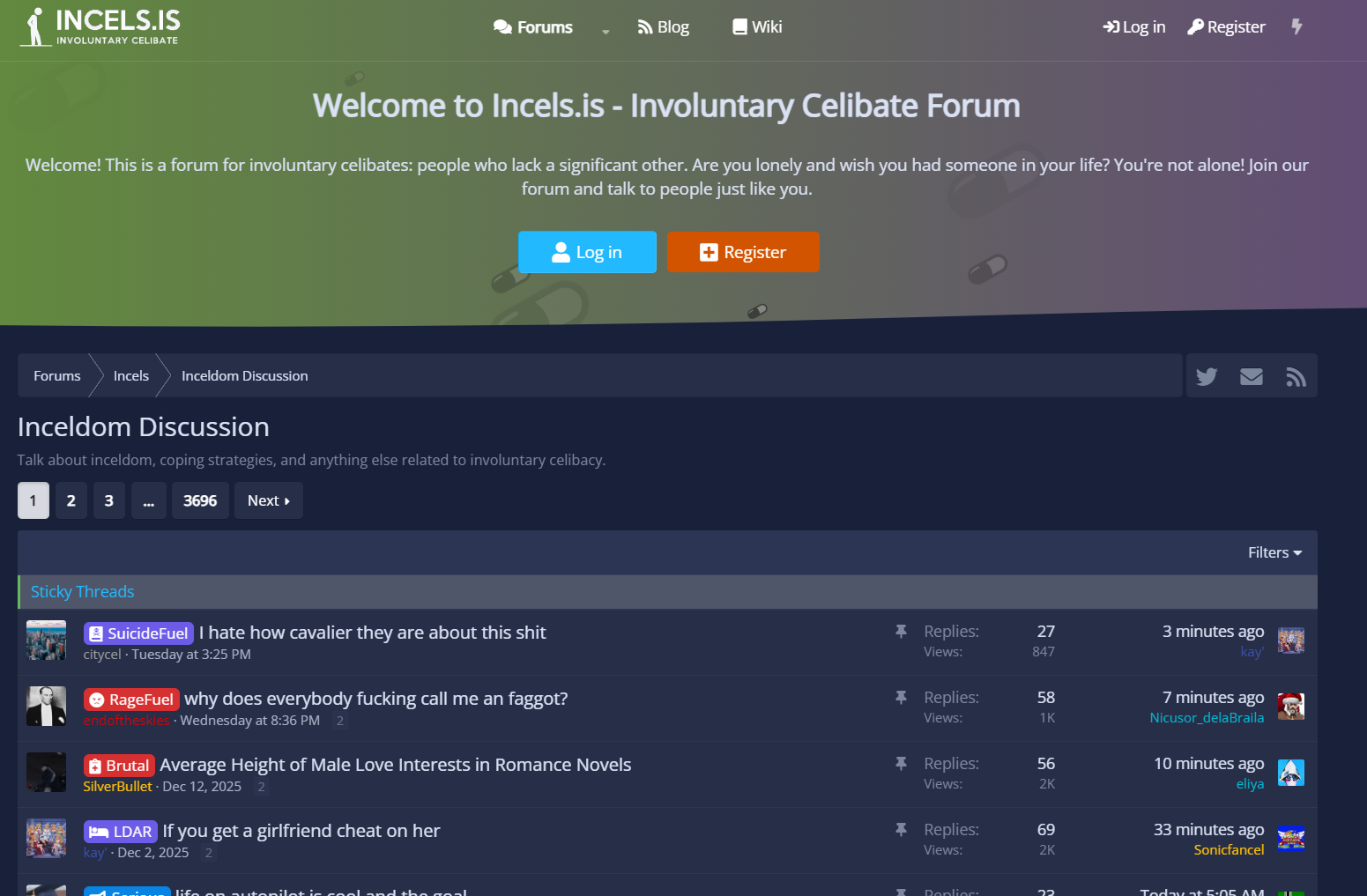The height and width of the screenshot is (896, 1367).
Task: Select Log in in the top navigation bar
Action: point(1134,27)
